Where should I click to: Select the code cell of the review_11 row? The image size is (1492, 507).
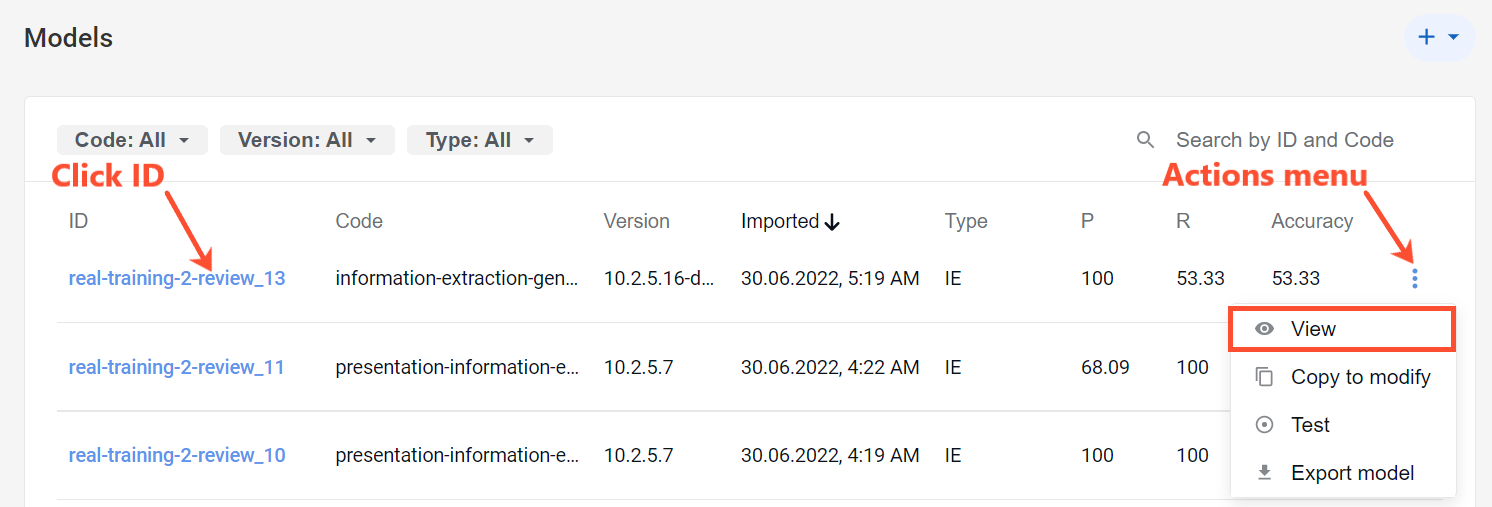coord(457,367)
